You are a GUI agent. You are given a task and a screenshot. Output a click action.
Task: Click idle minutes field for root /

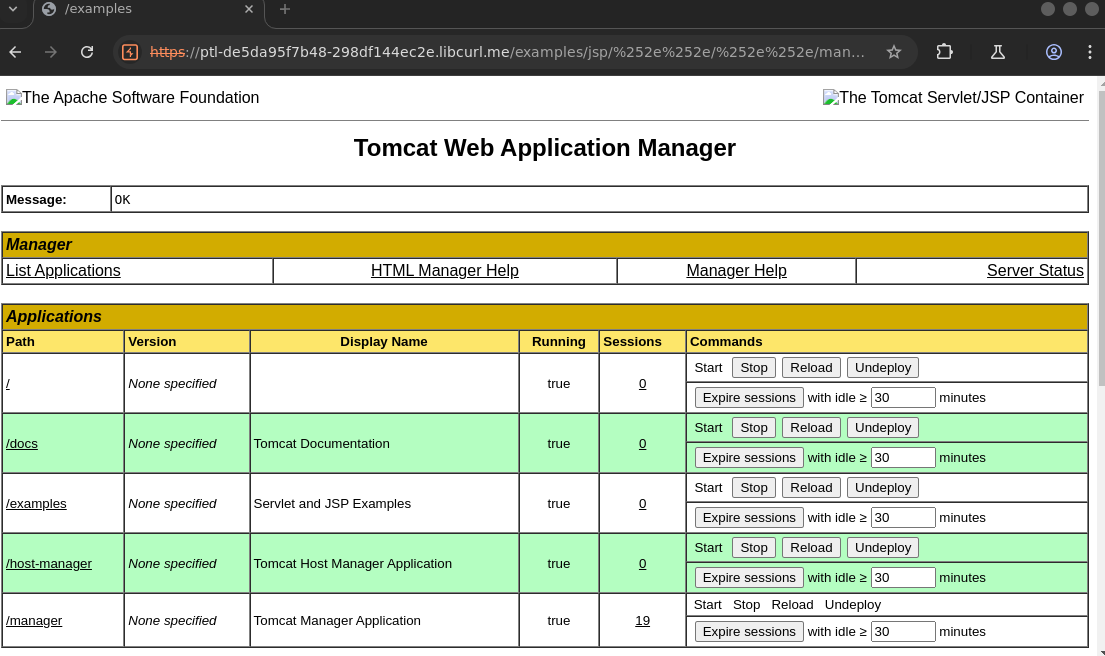[903, 397]
